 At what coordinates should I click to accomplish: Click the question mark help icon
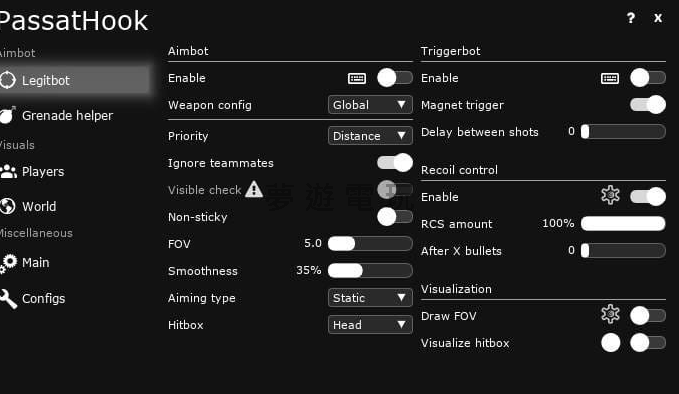630,18
